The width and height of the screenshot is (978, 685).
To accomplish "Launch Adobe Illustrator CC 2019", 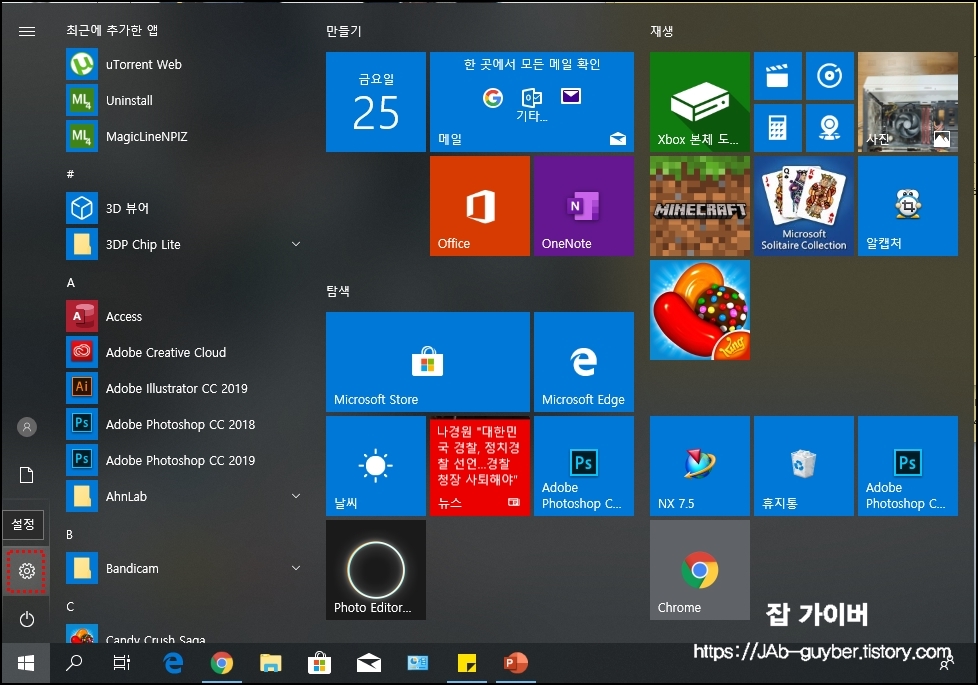I will (x=184, y=388).
